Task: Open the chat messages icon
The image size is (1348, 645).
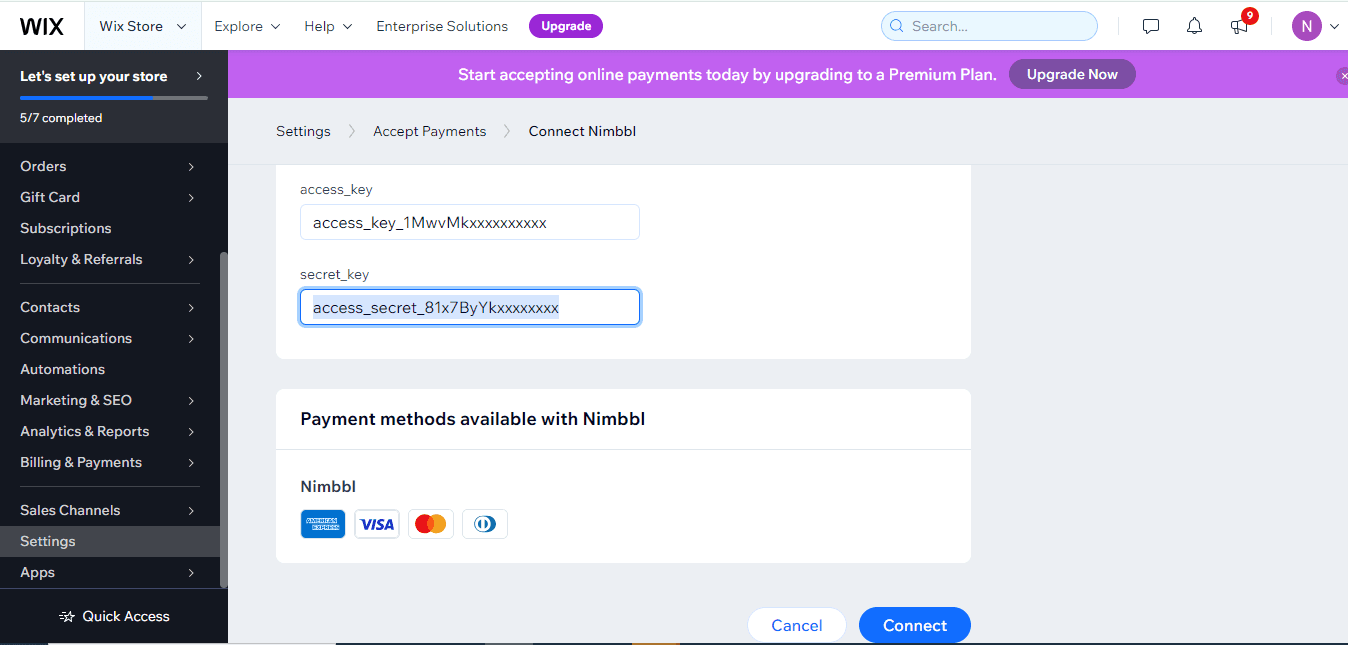Action: click(1151, 27)
